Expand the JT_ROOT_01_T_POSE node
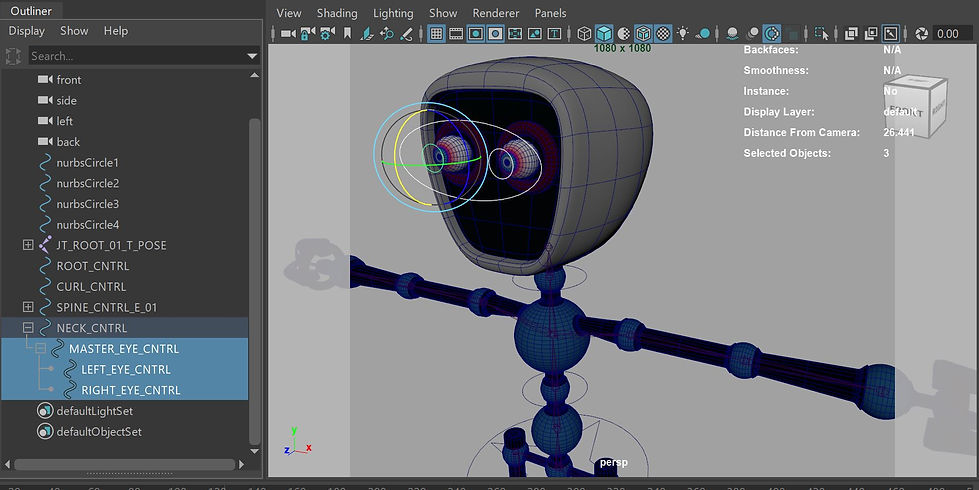The image size is (979, 490). pyautogui.click(x=28, y=245)
